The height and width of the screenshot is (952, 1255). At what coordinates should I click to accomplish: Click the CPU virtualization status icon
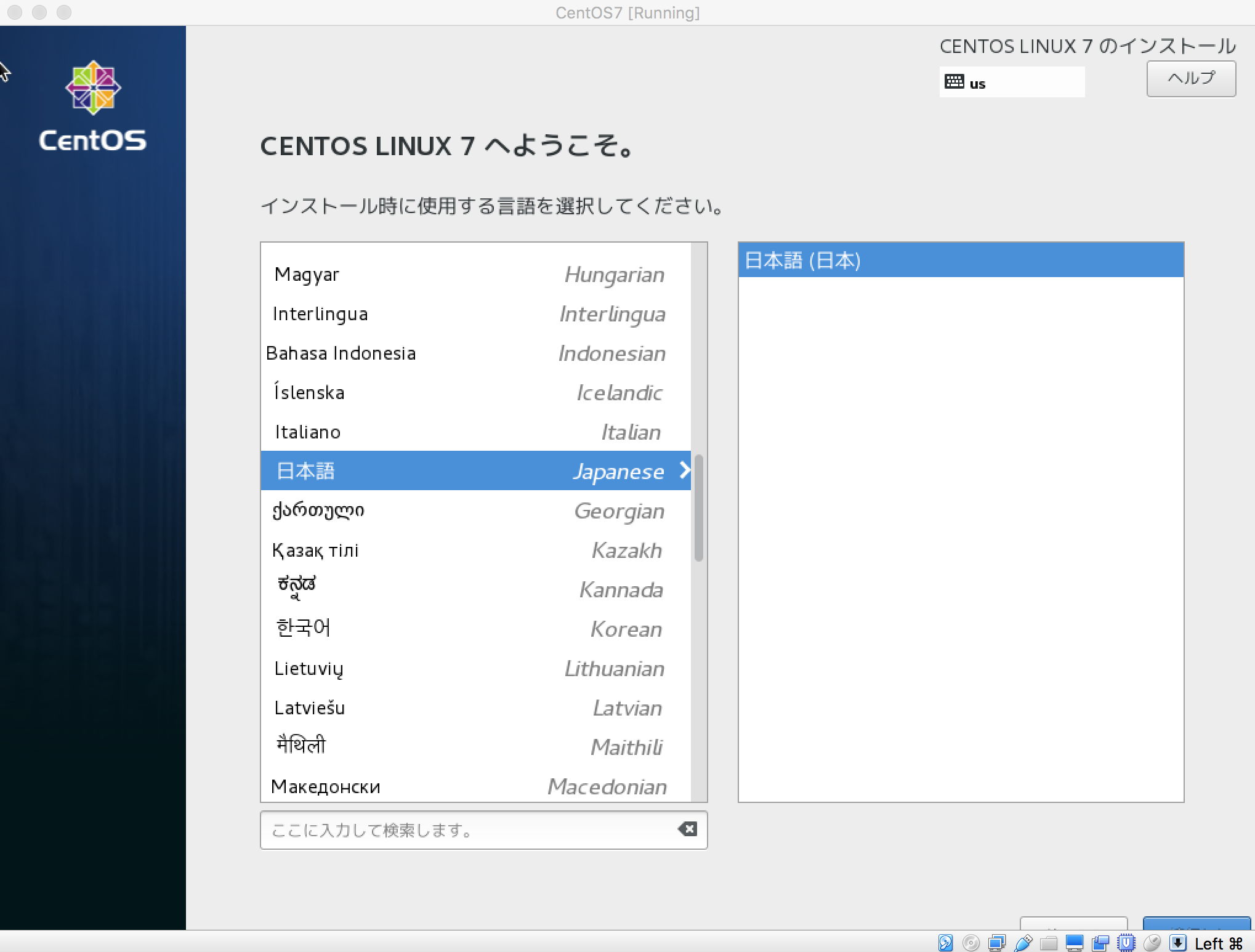(x=1126, y=943)
